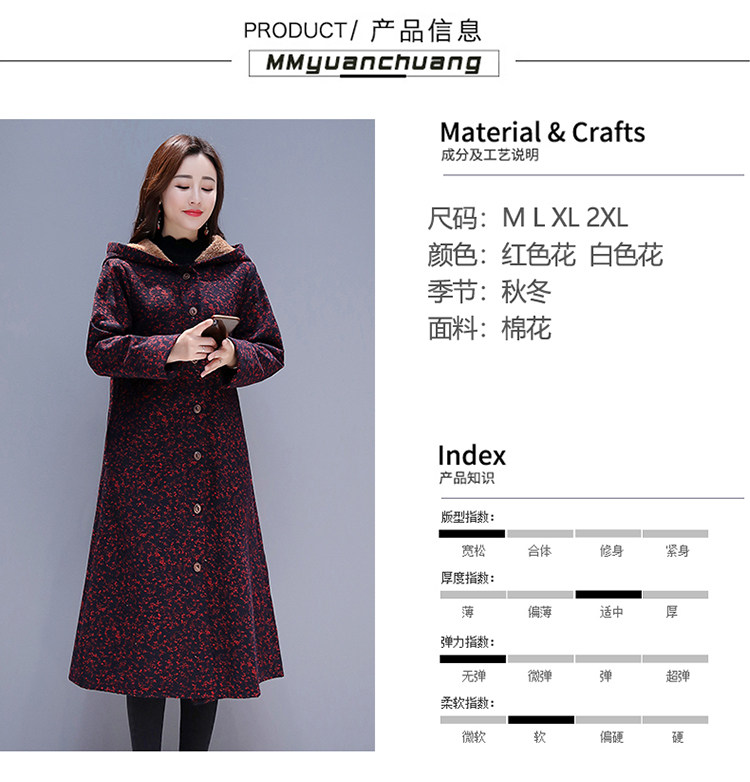
Task: Open the coat model product photo
Action: (188, 435)
